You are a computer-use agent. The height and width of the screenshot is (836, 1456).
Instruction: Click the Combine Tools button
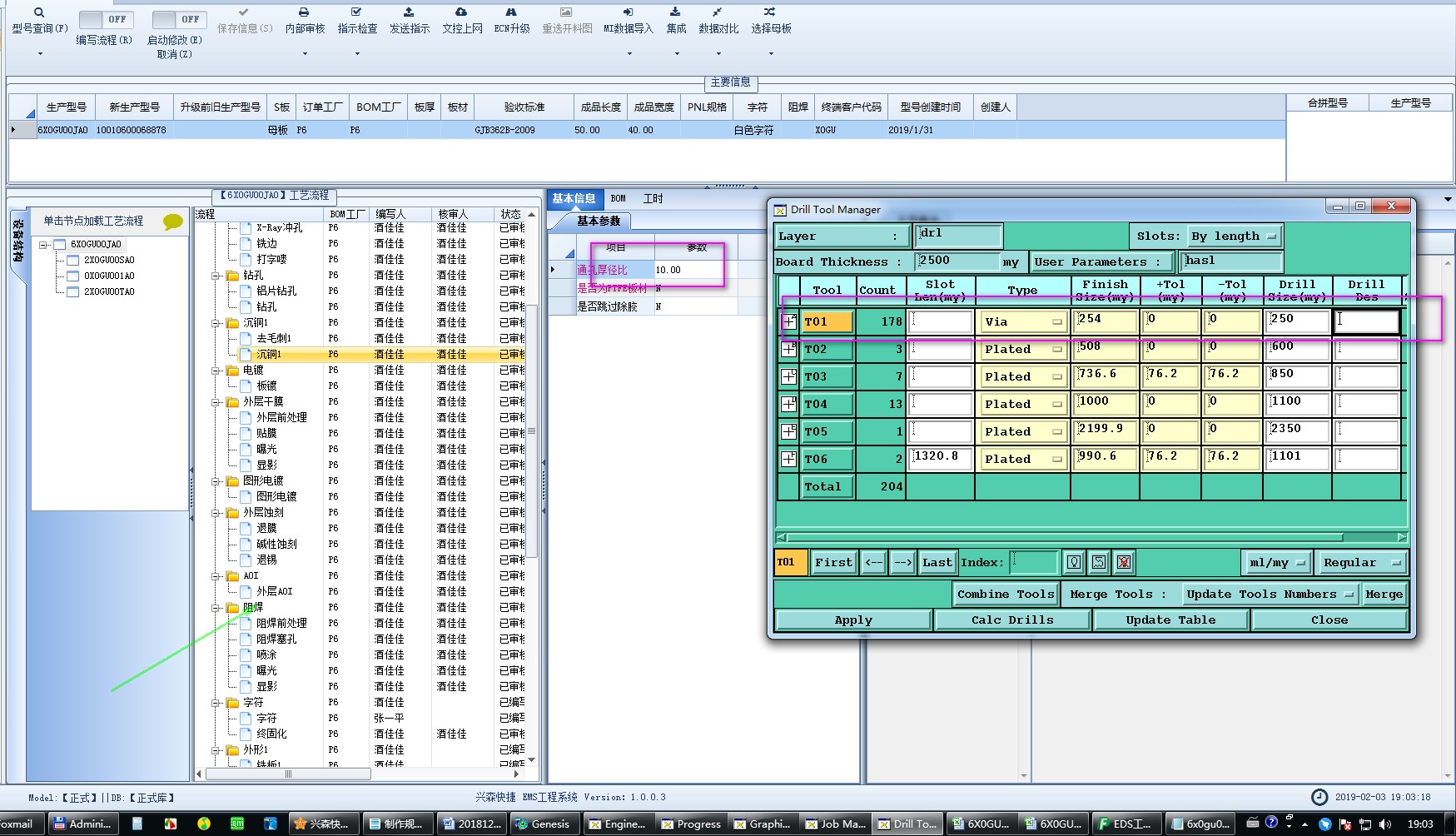point(1006,594)
